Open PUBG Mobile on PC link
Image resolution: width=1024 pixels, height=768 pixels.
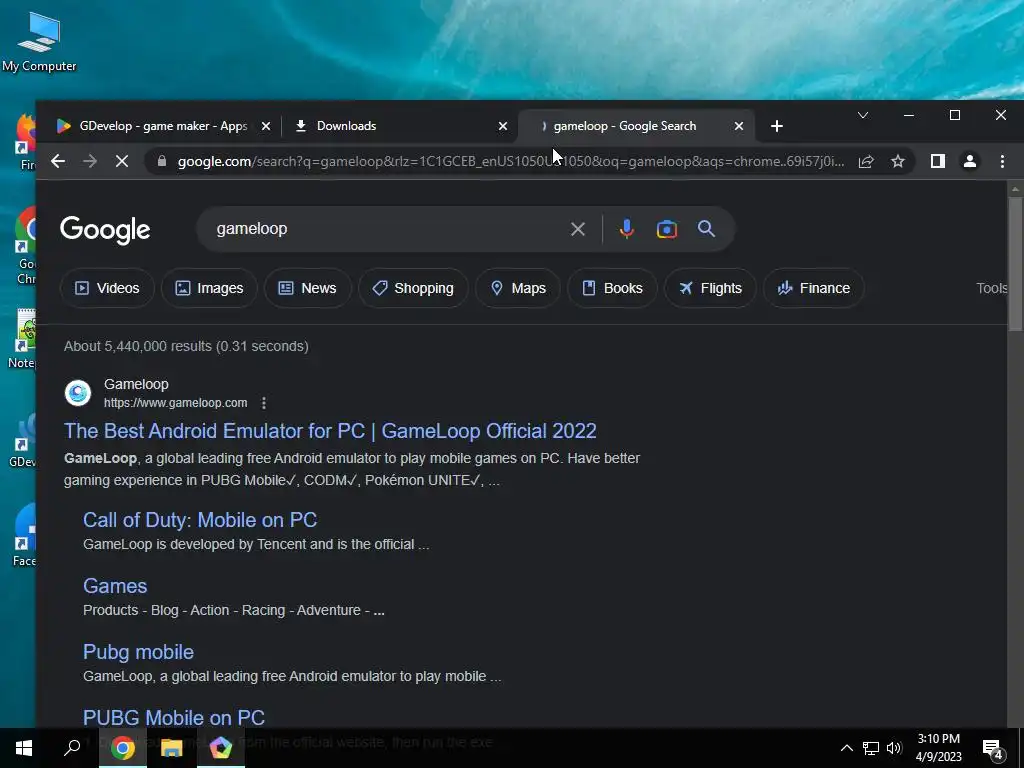(174, 717)
